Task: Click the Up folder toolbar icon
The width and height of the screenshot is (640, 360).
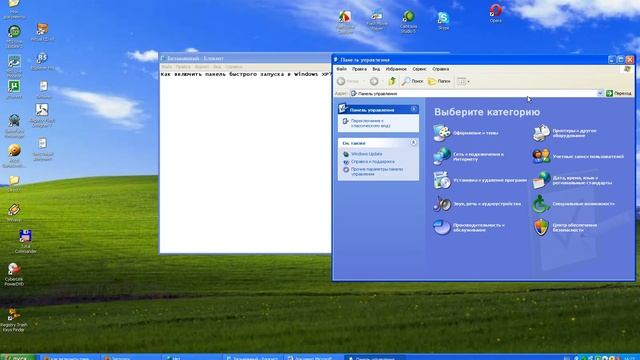Action: (392, 81)
